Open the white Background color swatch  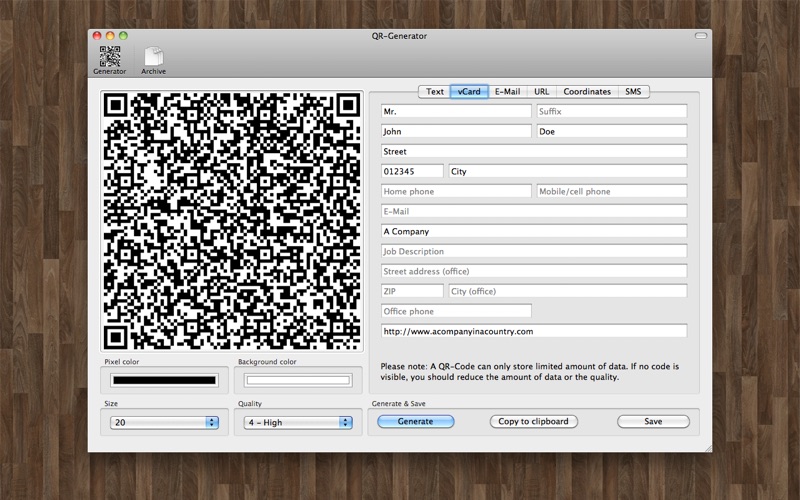(x=298, y=380)
